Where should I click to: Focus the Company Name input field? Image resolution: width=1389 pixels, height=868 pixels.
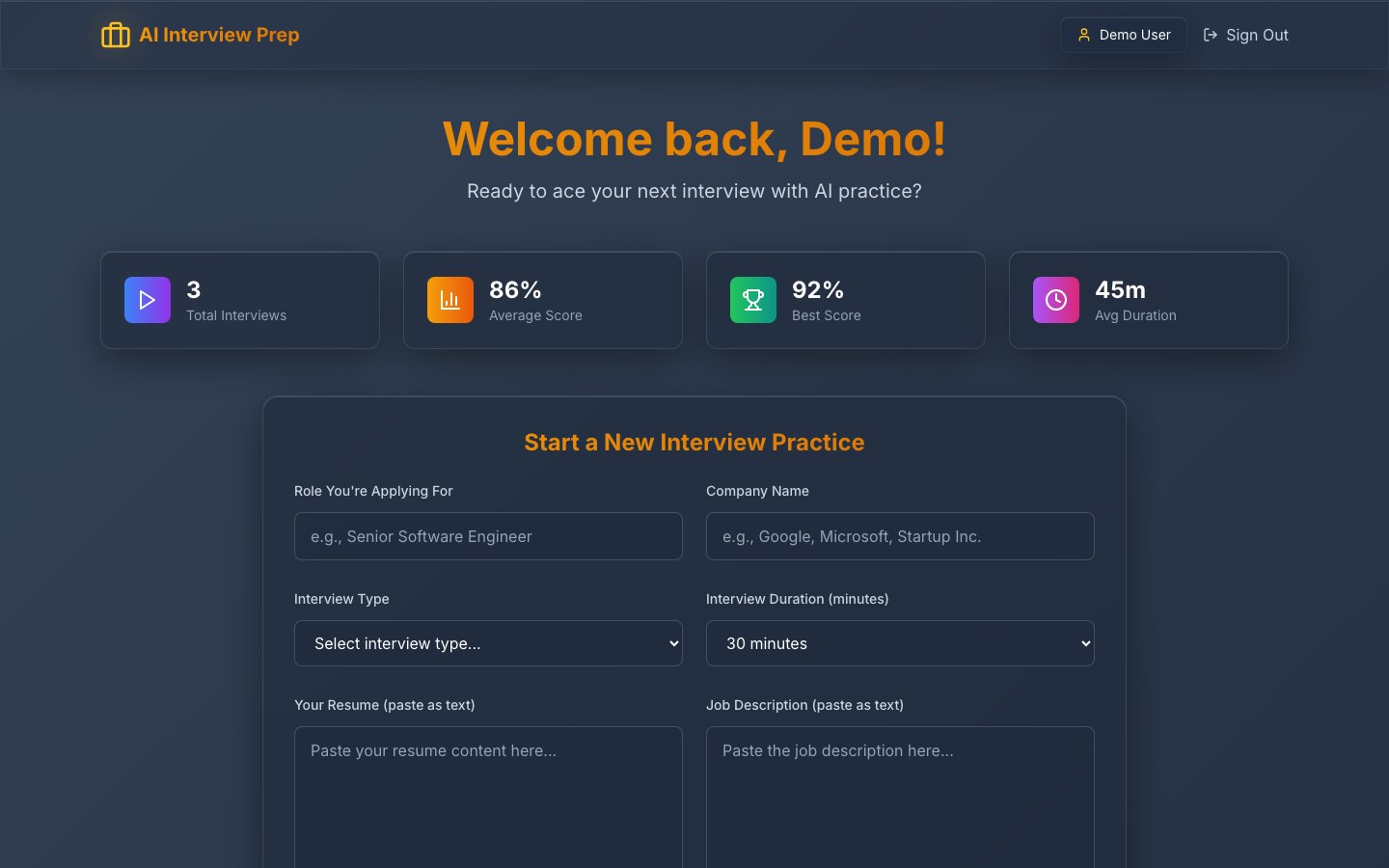point(900,536)
